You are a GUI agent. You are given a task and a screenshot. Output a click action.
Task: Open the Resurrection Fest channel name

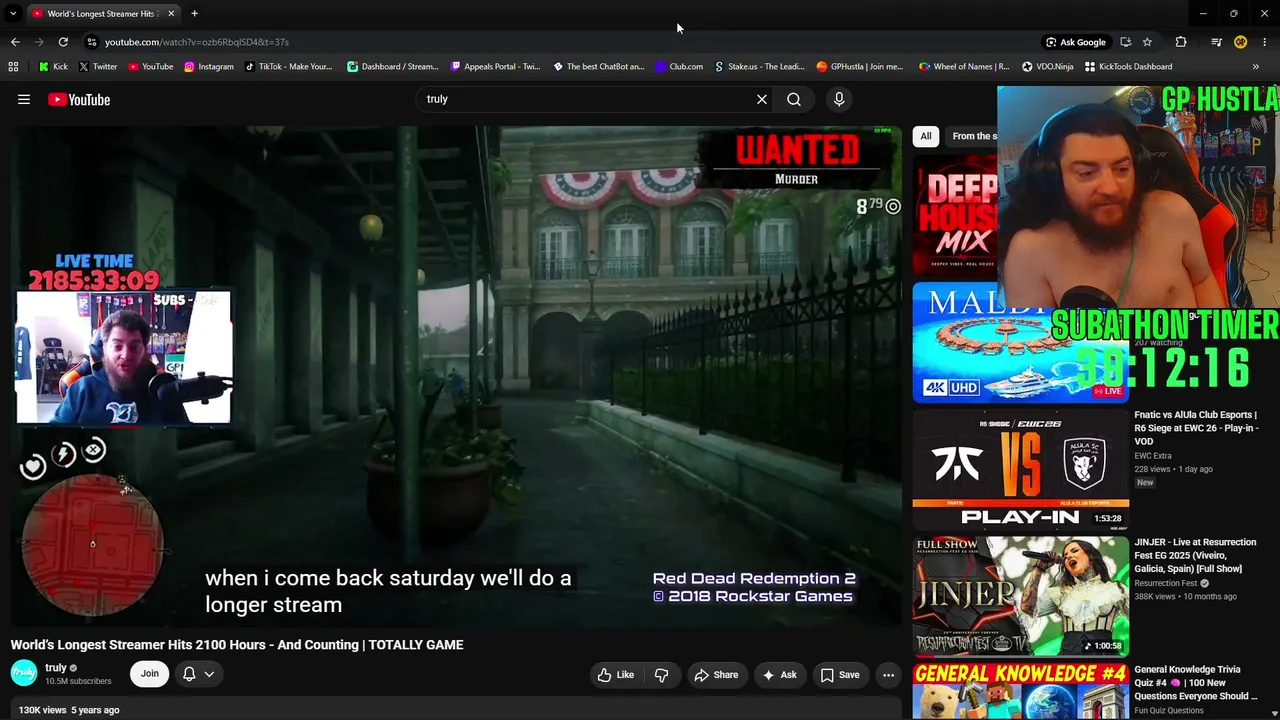1165,583
